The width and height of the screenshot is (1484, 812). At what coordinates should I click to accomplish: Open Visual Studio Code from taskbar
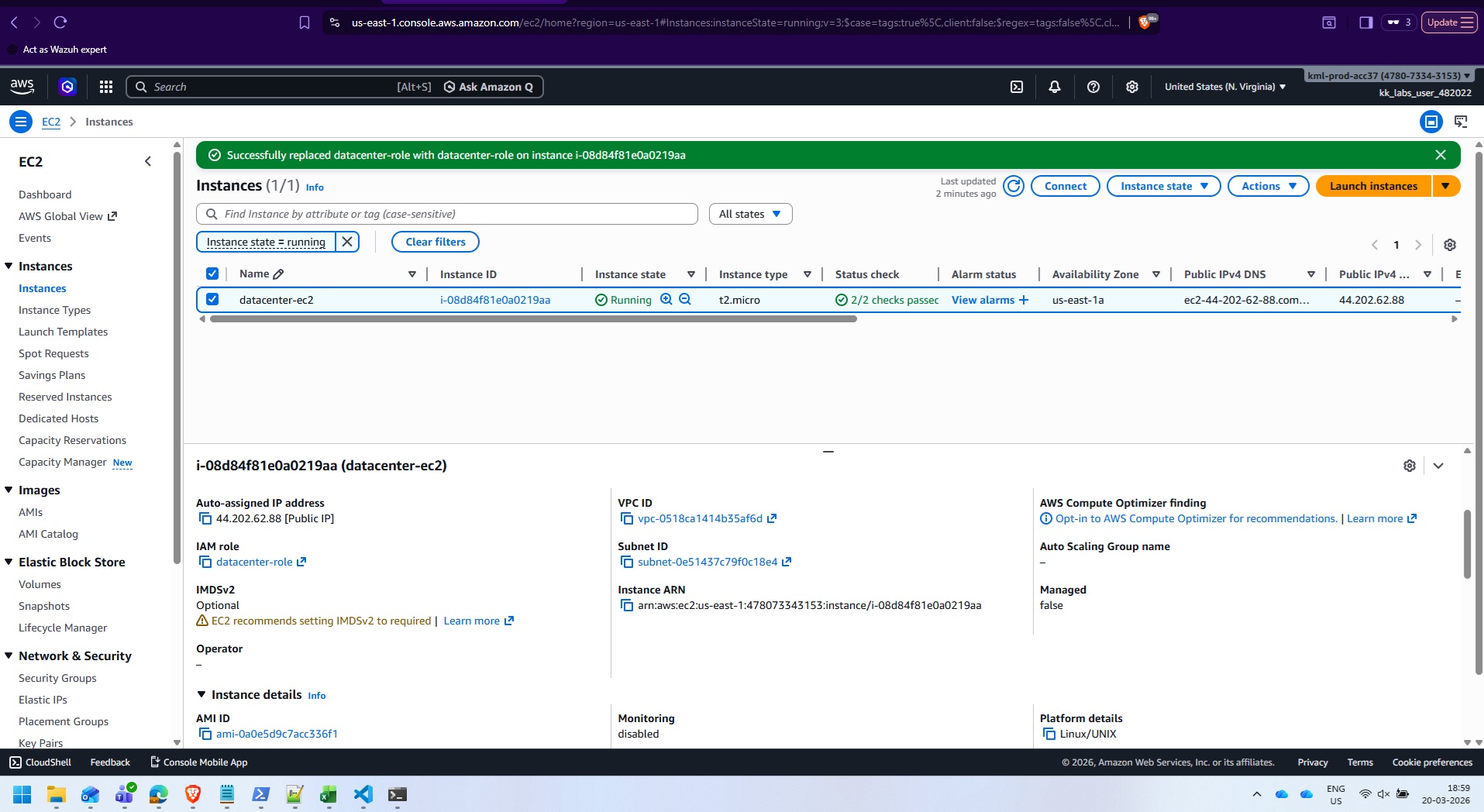pos(363,794)
